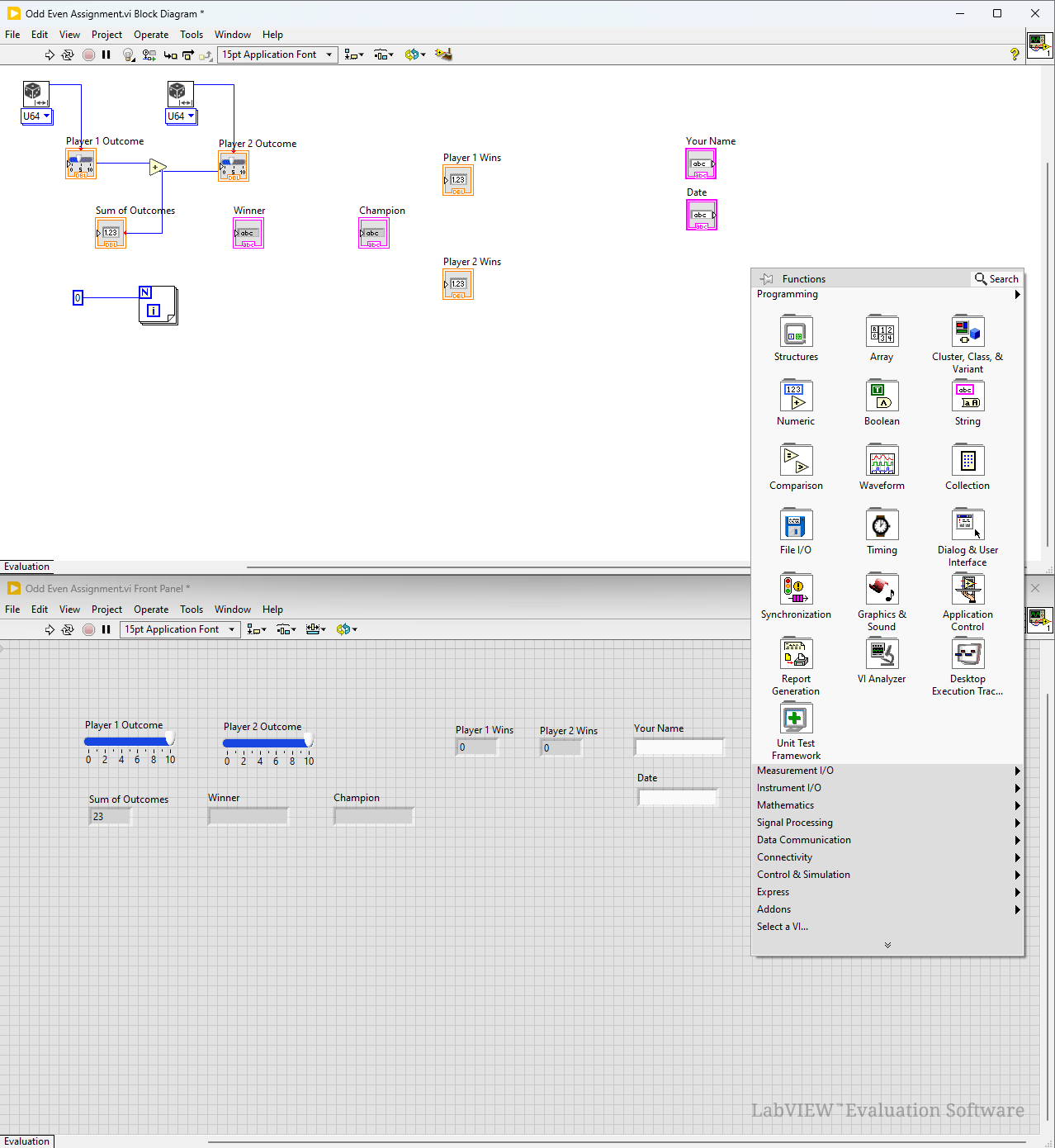Open Cluster, Class, & Variant palette
Screen dimensions: 1055x1148
967,344
